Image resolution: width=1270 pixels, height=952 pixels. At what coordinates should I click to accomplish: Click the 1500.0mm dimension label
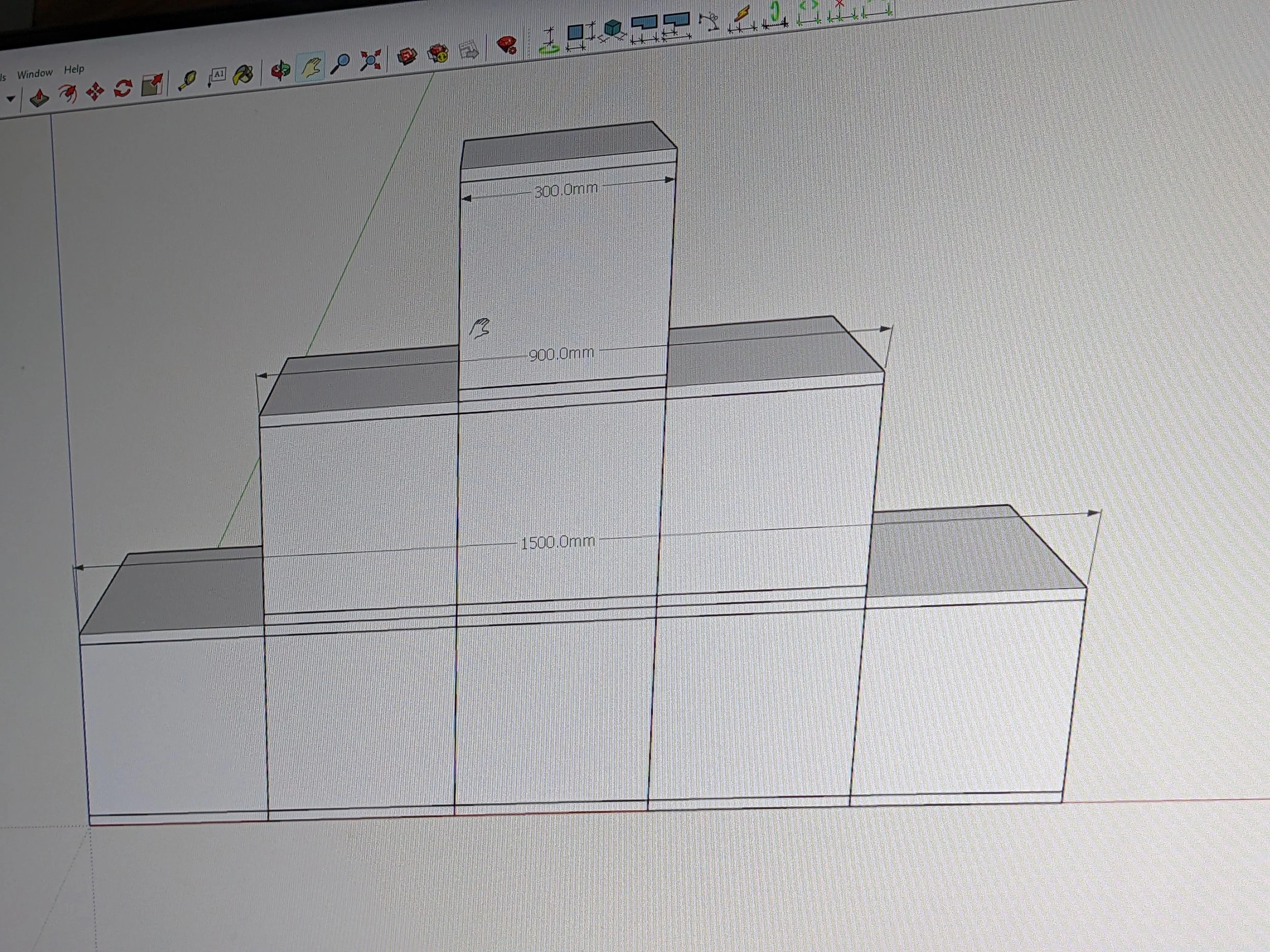click(557, 541)
